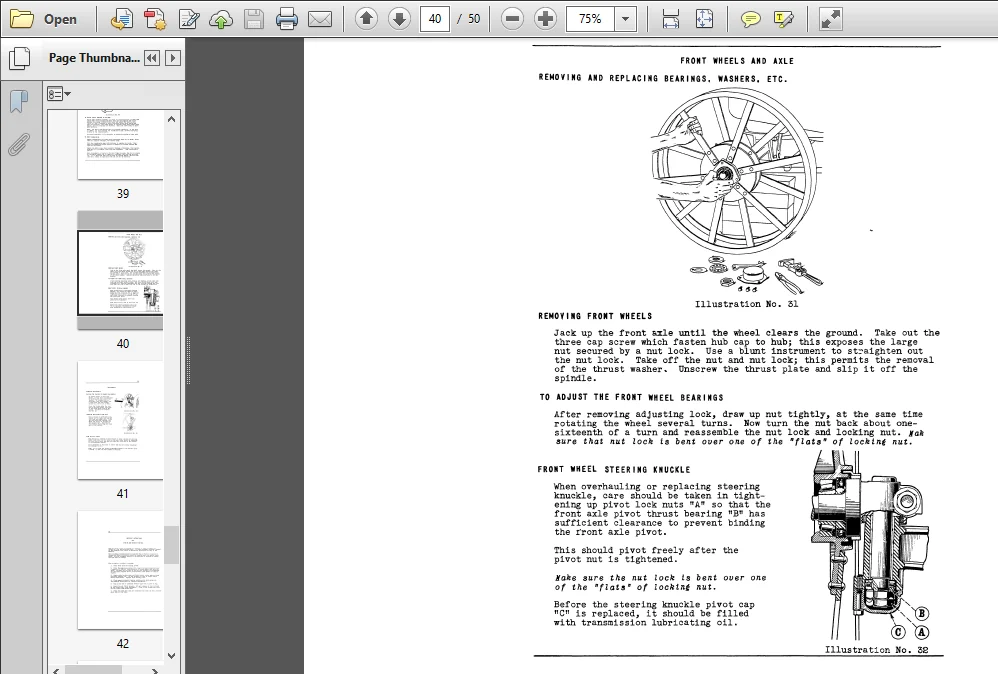Click the print icon
This screenshot has width=998, height=674.
point(287,19)
